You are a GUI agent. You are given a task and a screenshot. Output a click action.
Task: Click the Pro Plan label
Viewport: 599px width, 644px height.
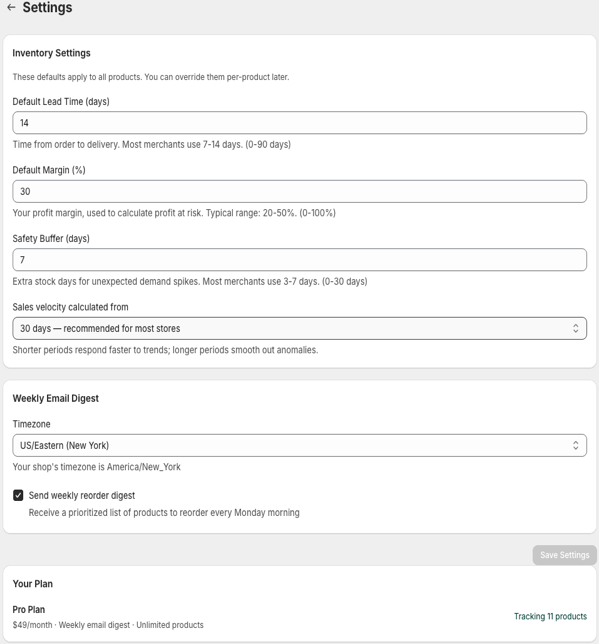coord(29,610)
